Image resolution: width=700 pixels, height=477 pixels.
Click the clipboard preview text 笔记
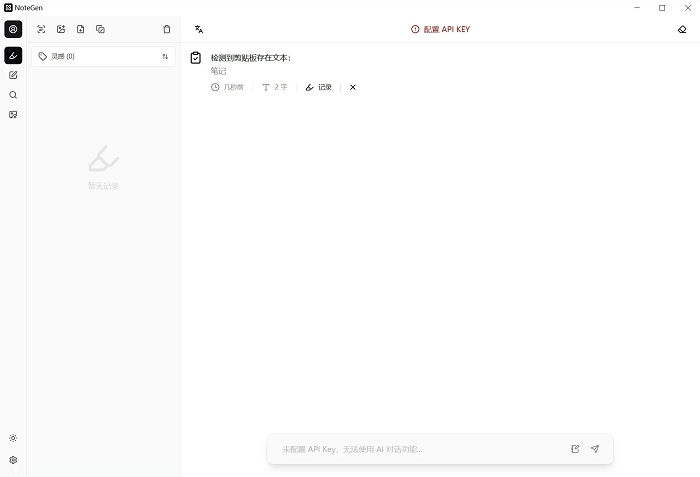[218, 71]
